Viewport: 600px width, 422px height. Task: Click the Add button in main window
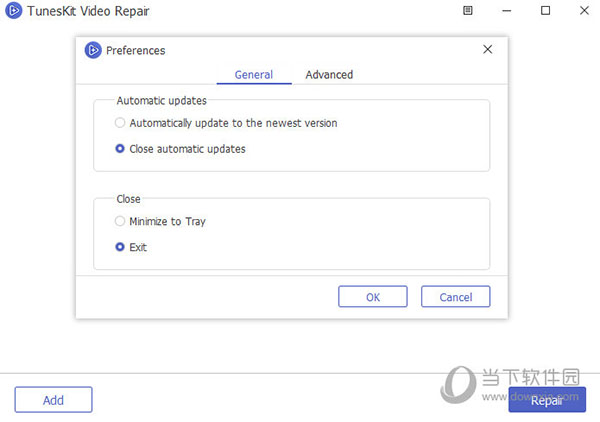pos(54,400)
